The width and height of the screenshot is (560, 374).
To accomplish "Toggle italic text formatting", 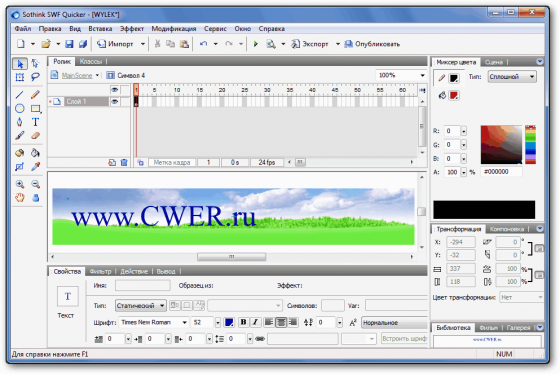I will [x=255, y=322].
